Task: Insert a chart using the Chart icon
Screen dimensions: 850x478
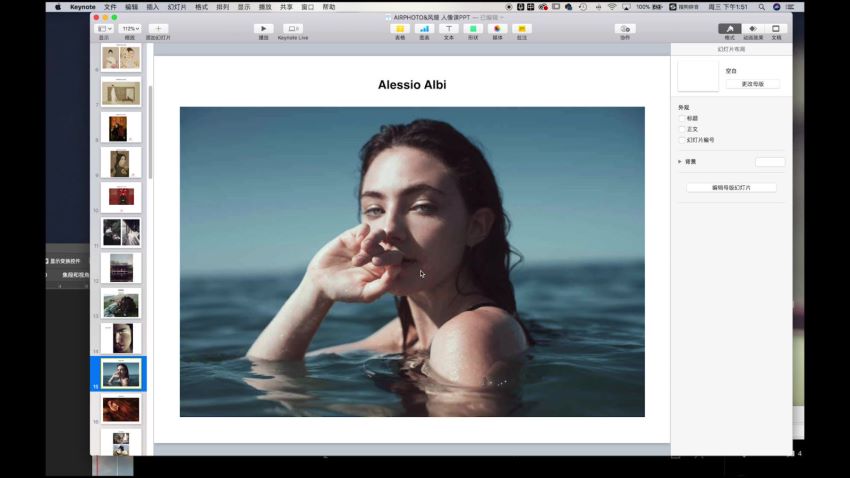Action: point(424,29)
